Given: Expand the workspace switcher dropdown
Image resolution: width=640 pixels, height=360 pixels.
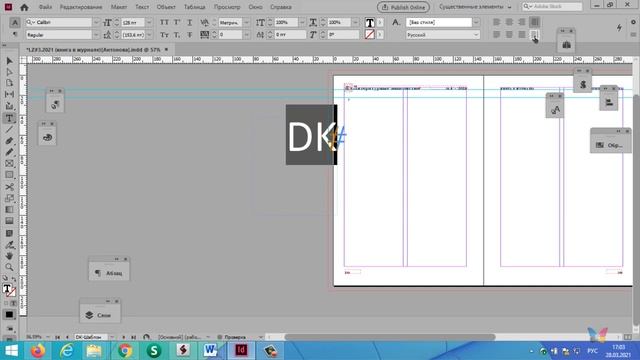Looking at the screenshot, I should coord(509,7).
